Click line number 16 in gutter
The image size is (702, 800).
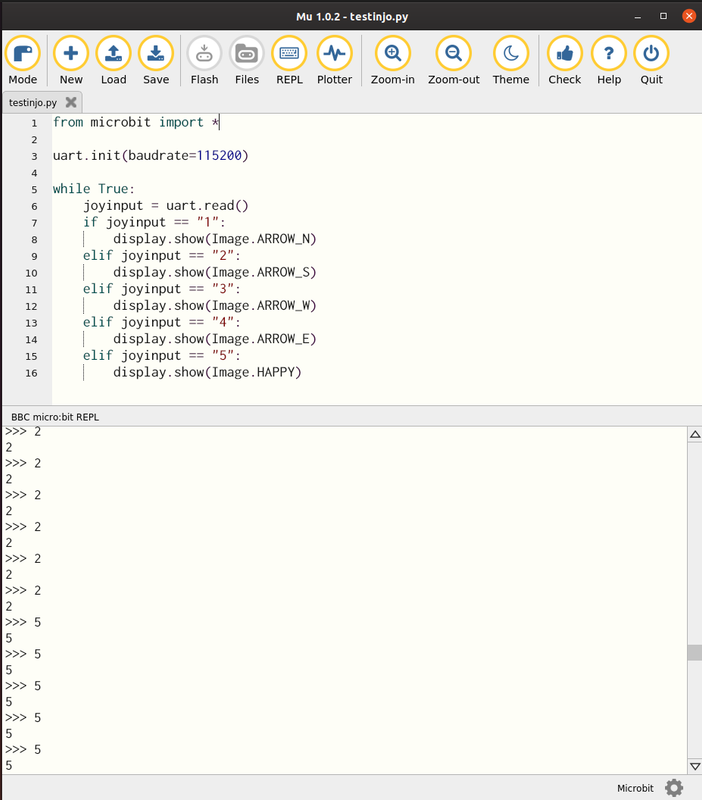[x=32, y=373]
